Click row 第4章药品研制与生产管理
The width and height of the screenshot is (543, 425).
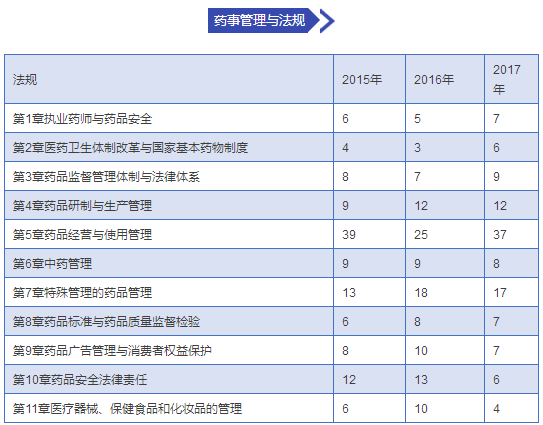[272, 206]
